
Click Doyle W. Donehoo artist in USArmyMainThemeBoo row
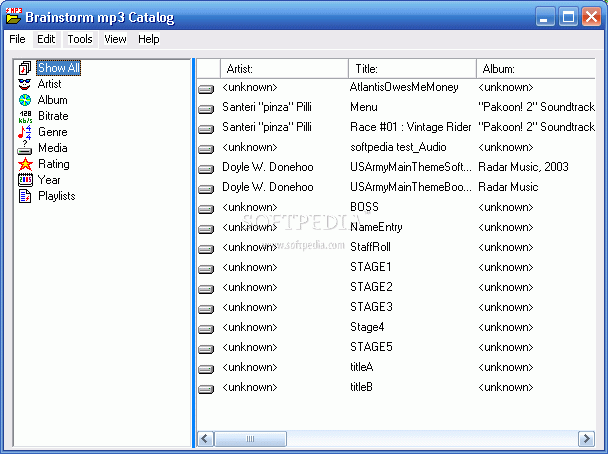268,187
